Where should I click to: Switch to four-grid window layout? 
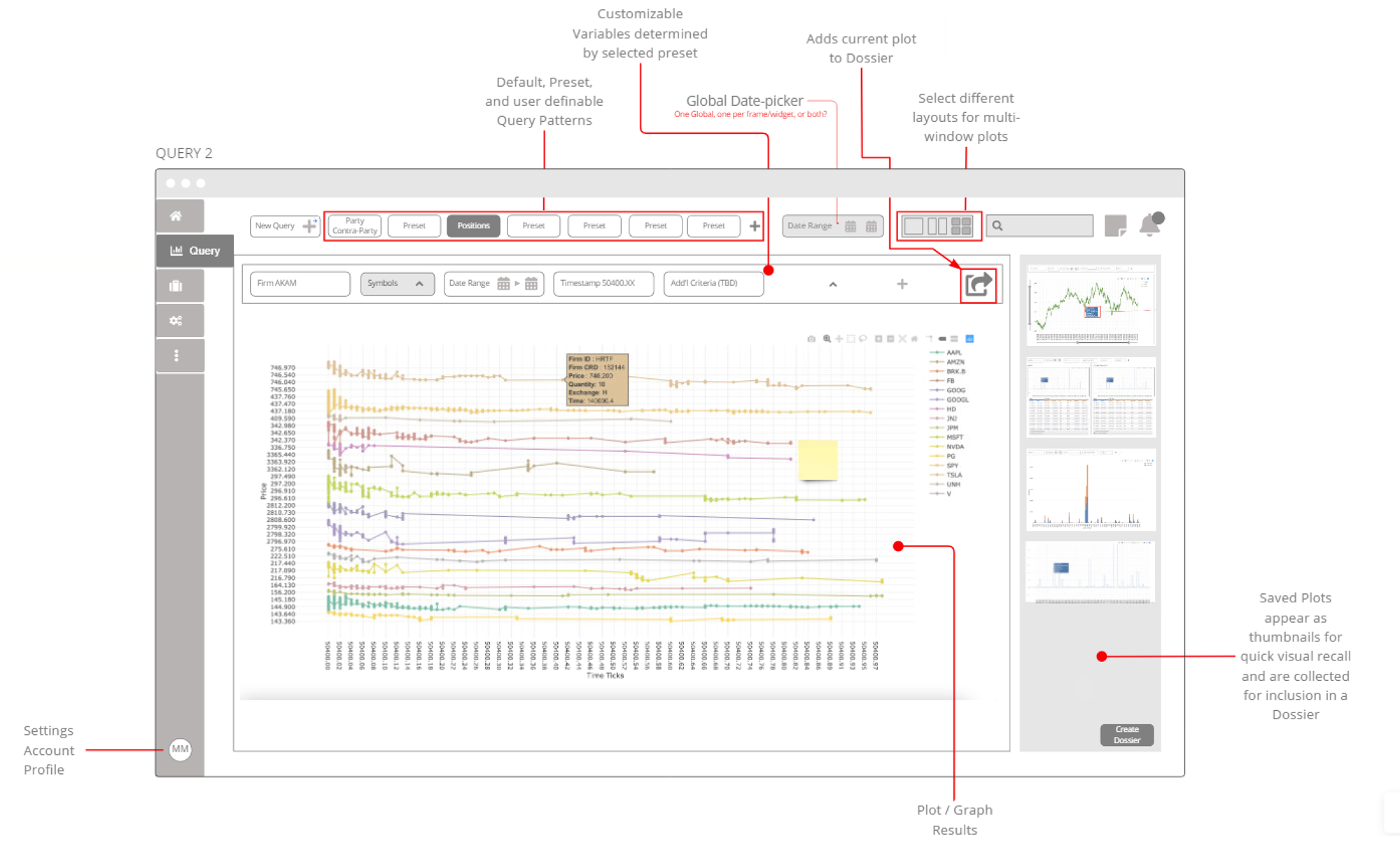[x=962, y=226]
